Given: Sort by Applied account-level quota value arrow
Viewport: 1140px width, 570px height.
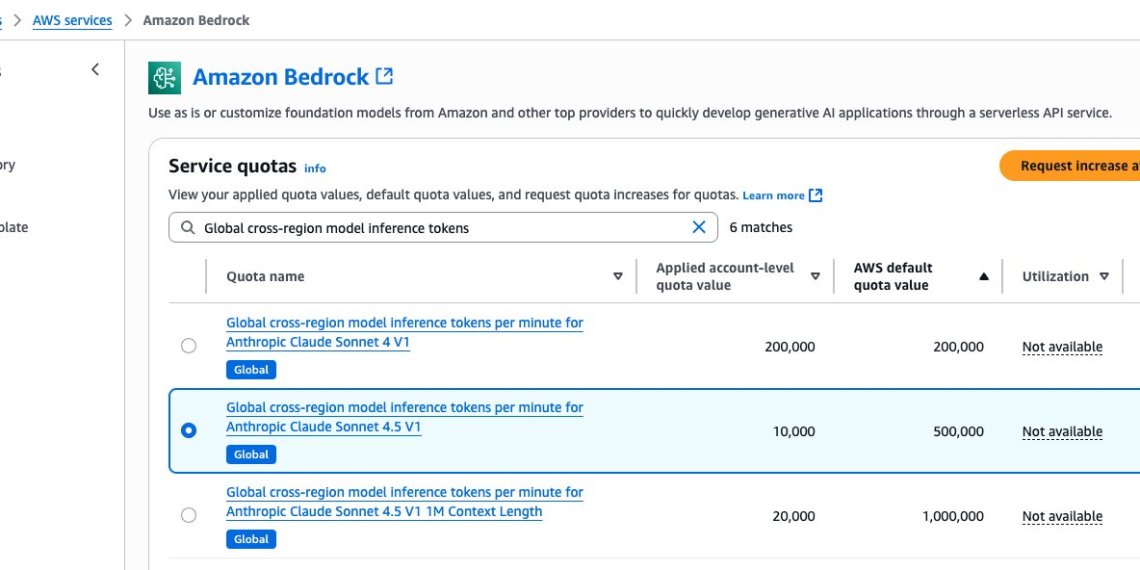Looking at the screenshot, I should coord(815,276).
